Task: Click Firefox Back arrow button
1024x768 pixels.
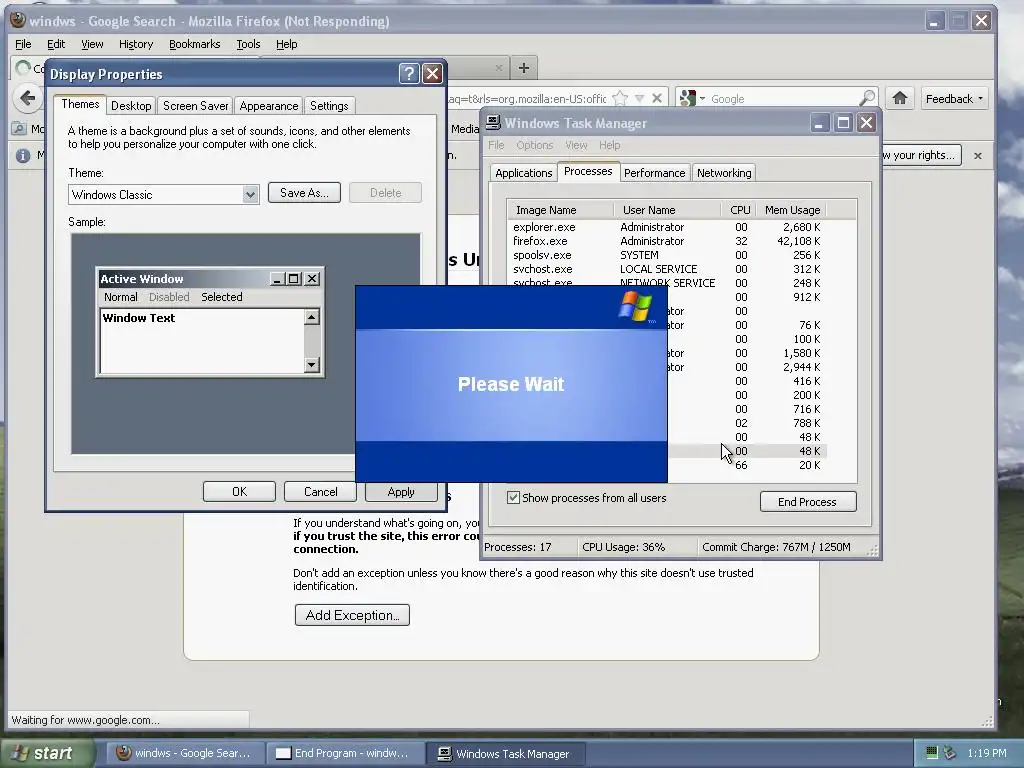Action: pyautogui.click(x=27, y=99)
